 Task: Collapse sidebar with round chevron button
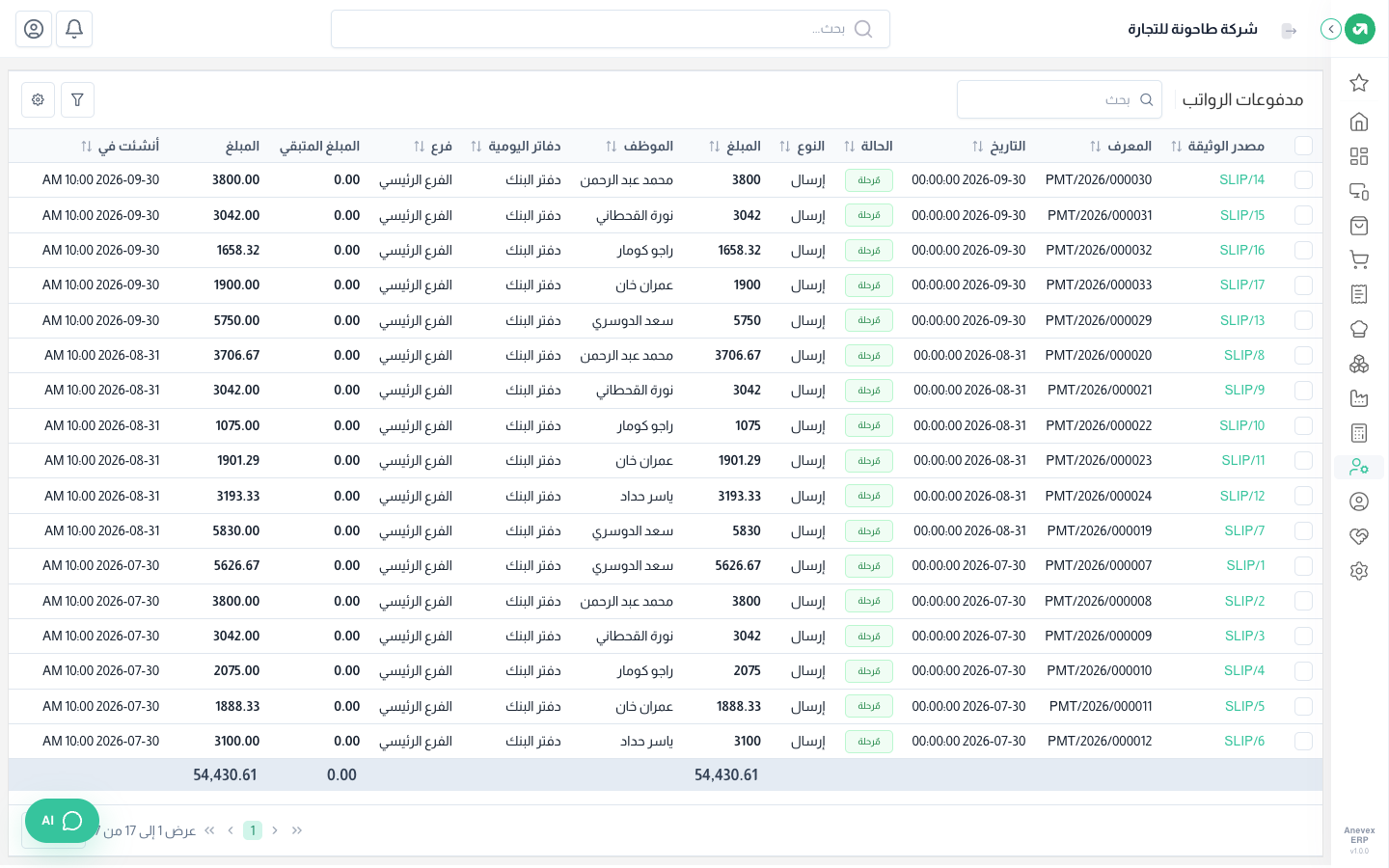1331,29
